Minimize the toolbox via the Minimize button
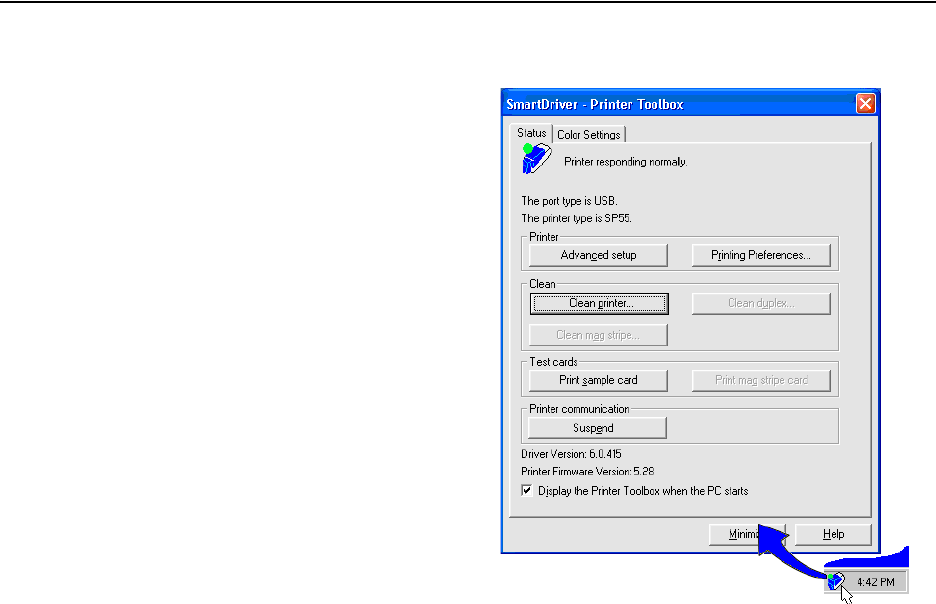Viewport: 936px width, 604px height. [x=746, y=534]
